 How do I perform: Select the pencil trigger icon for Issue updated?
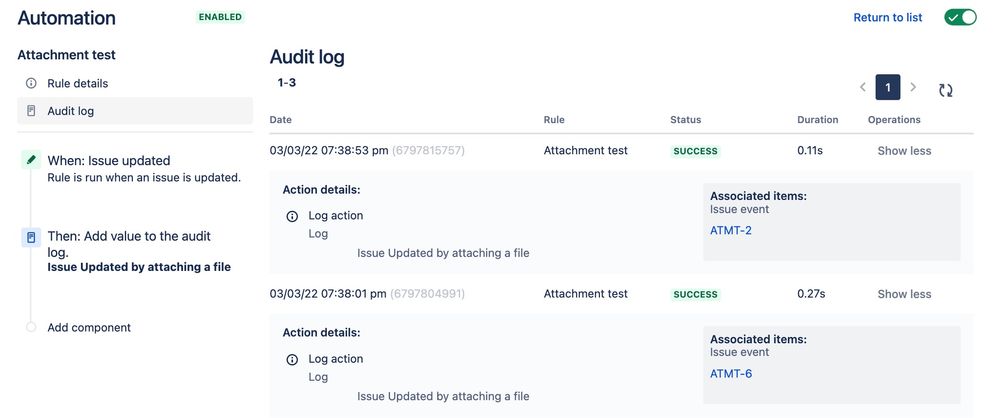click(x=31, y=161)
